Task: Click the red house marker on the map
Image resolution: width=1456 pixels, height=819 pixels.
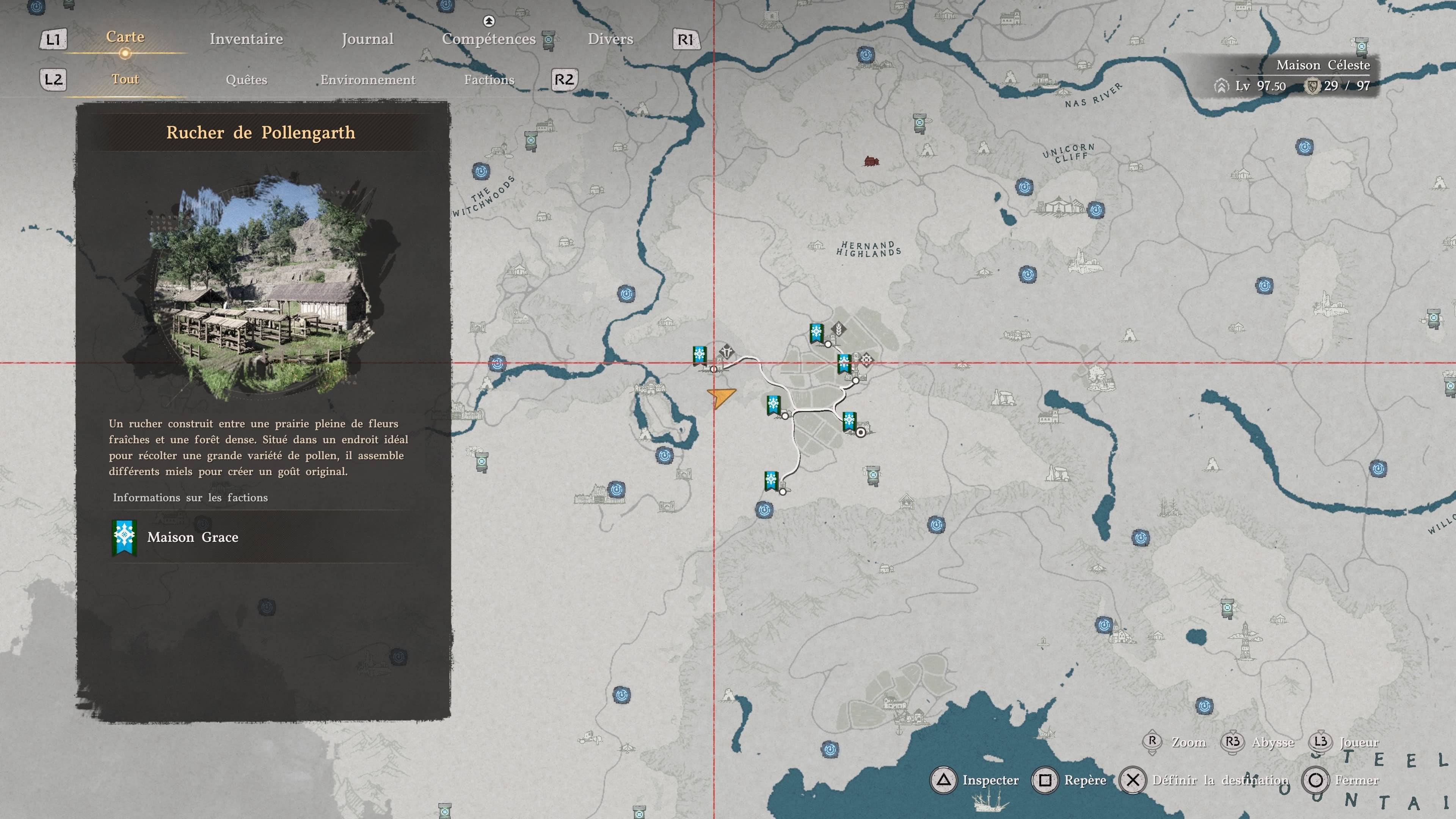Action: pyautogui.click(x=872, y=162)
